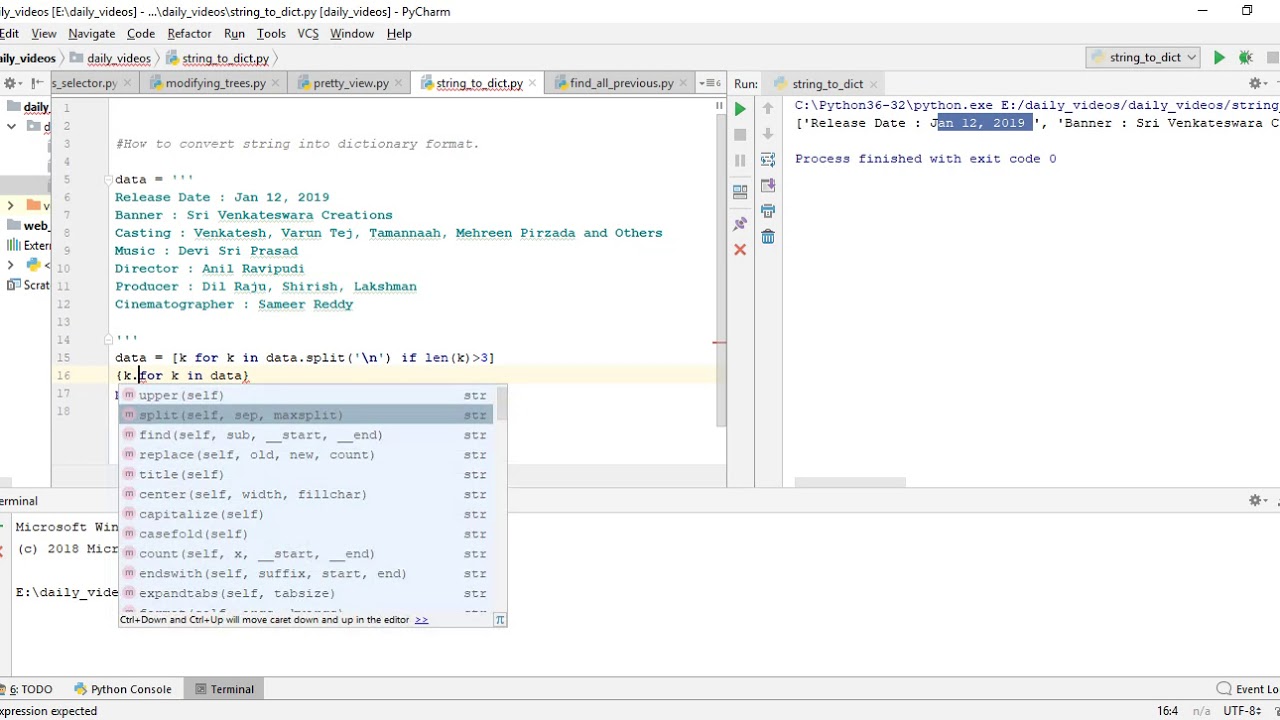The width and height of the screenshot is (1280, 720).
Task: Go down the stack trace in Run
Action: (768, 134)
